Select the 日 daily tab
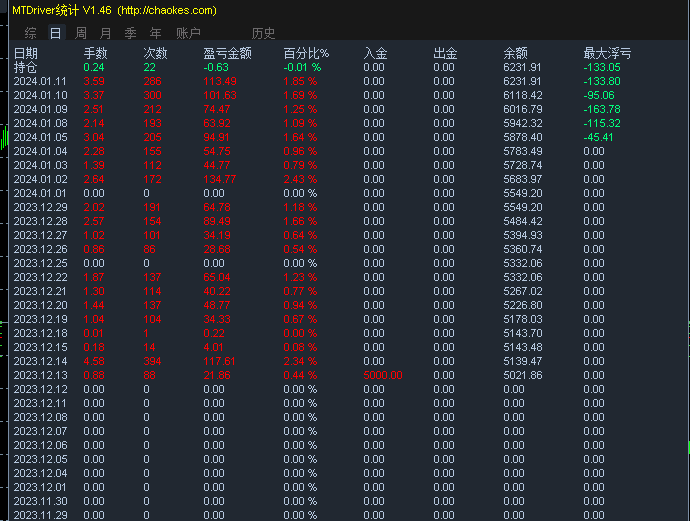This screenshot has width=690, height=521. tap(56, 33)
